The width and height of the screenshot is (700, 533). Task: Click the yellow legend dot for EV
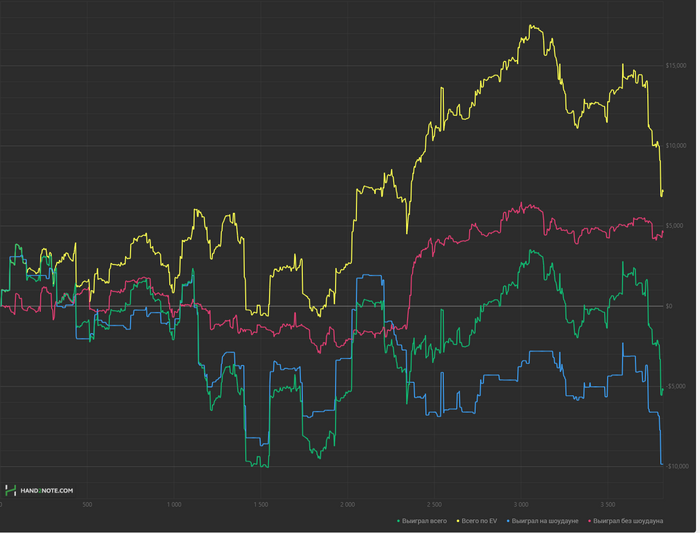pyautogui.click(x=458, y=521)
